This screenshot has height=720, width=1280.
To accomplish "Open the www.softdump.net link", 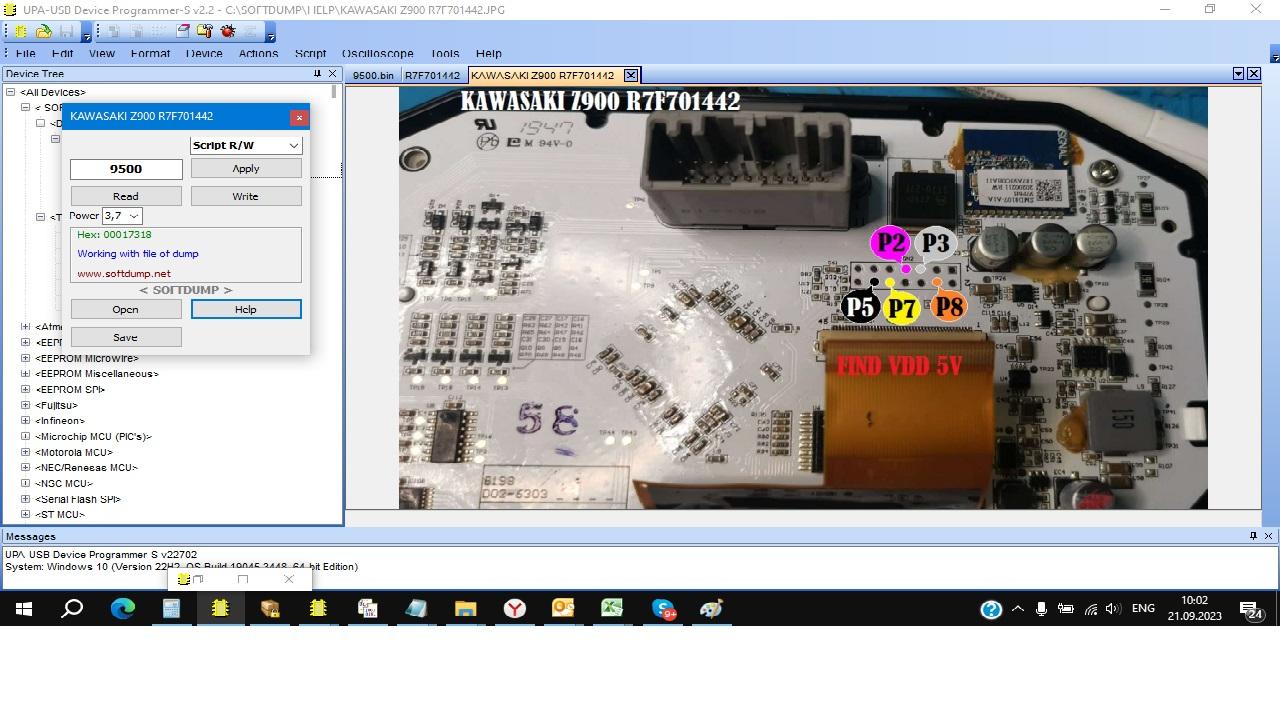I will click(x=124, y=273).
